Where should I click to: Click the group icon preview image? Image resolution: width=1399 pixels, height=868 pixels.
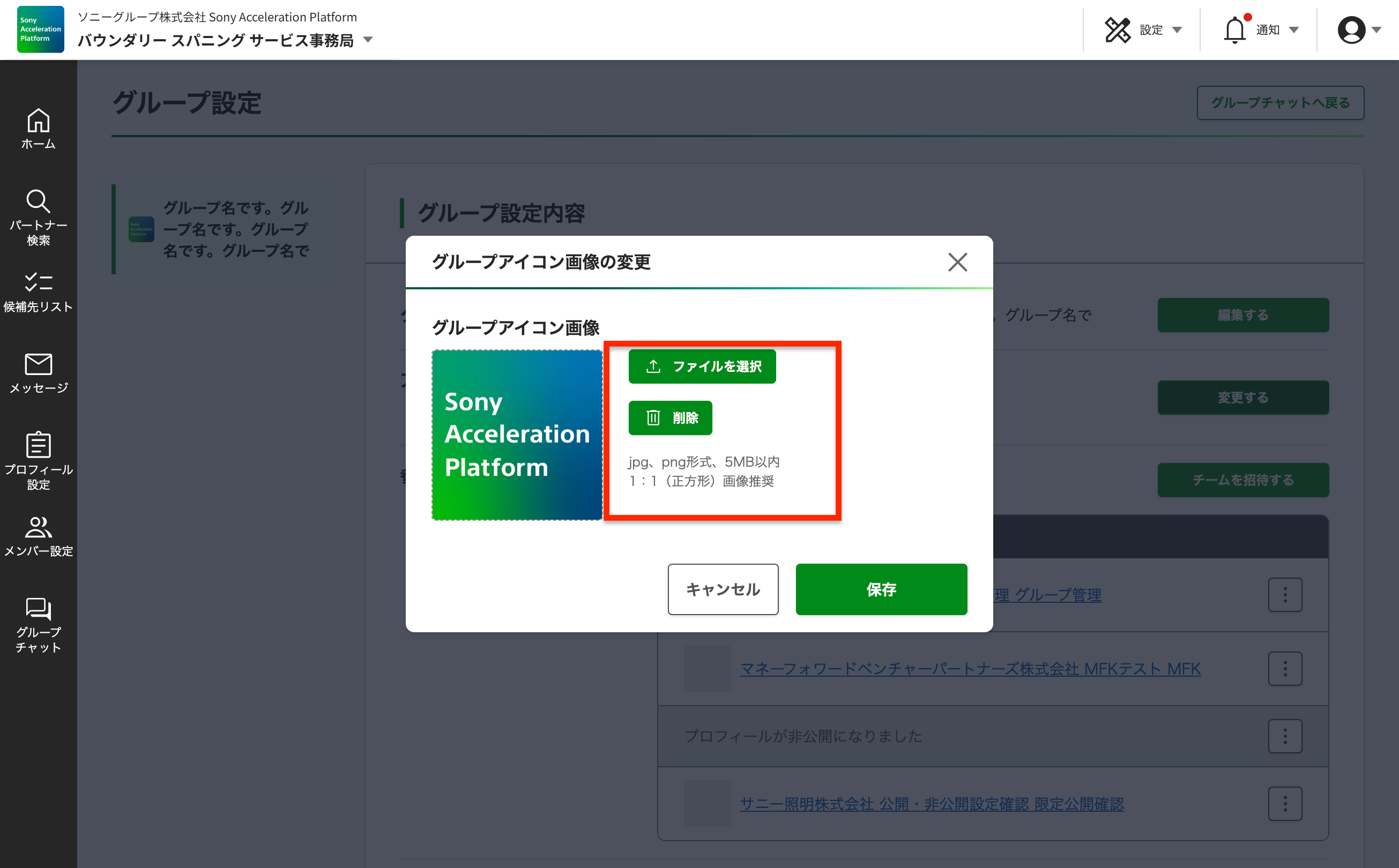coord(516,435)
